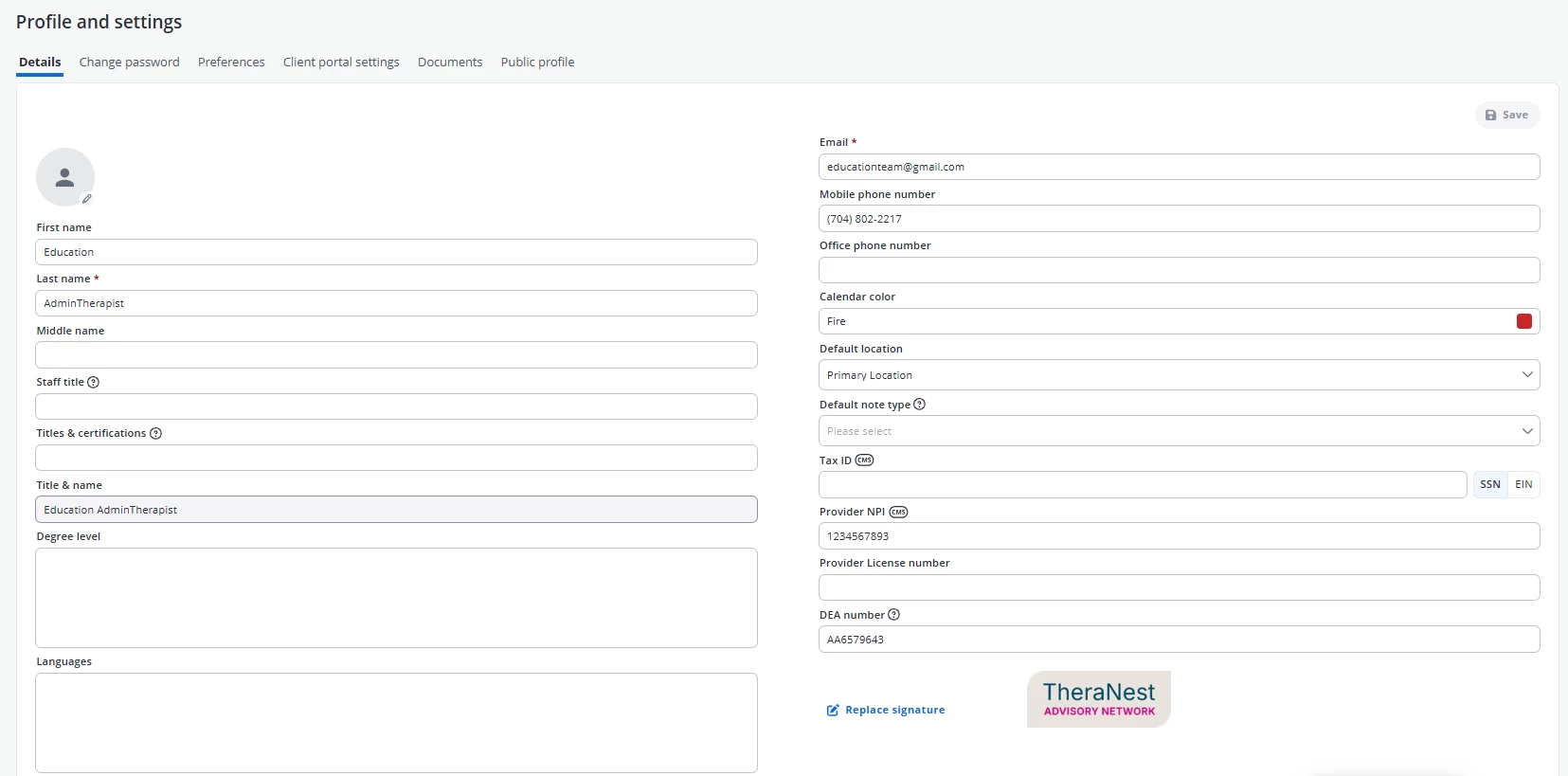
Task: Click the First name field
Action: [396, 252]
